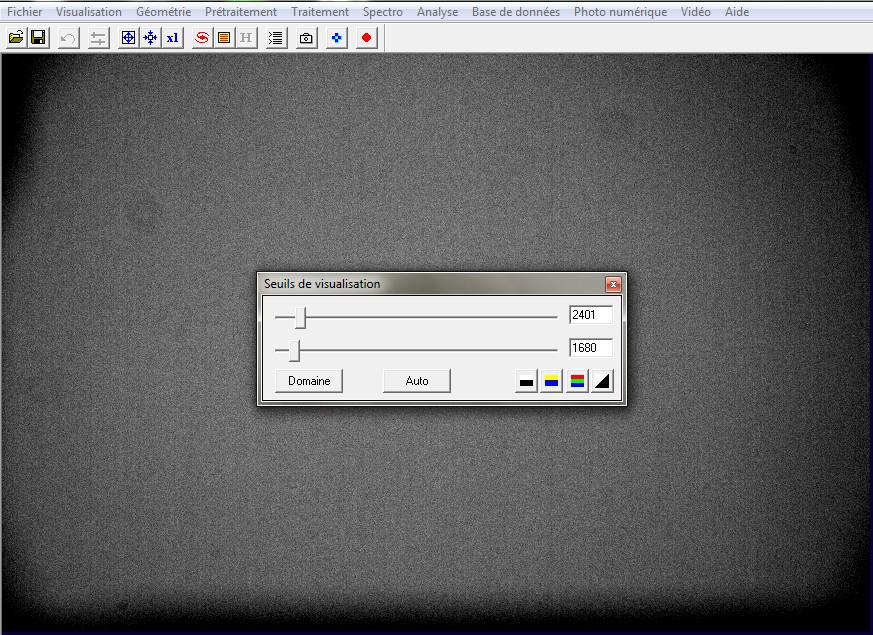Open the Base de données menu

[516, 12]
